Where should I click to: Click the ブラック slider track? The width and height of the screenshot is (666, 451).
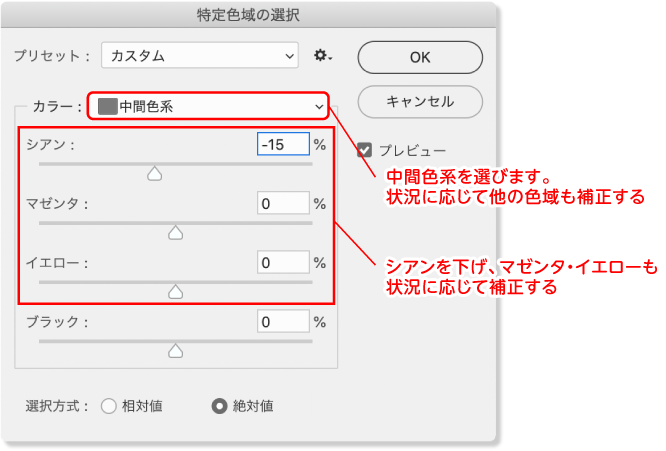click(x=175, y=341)
